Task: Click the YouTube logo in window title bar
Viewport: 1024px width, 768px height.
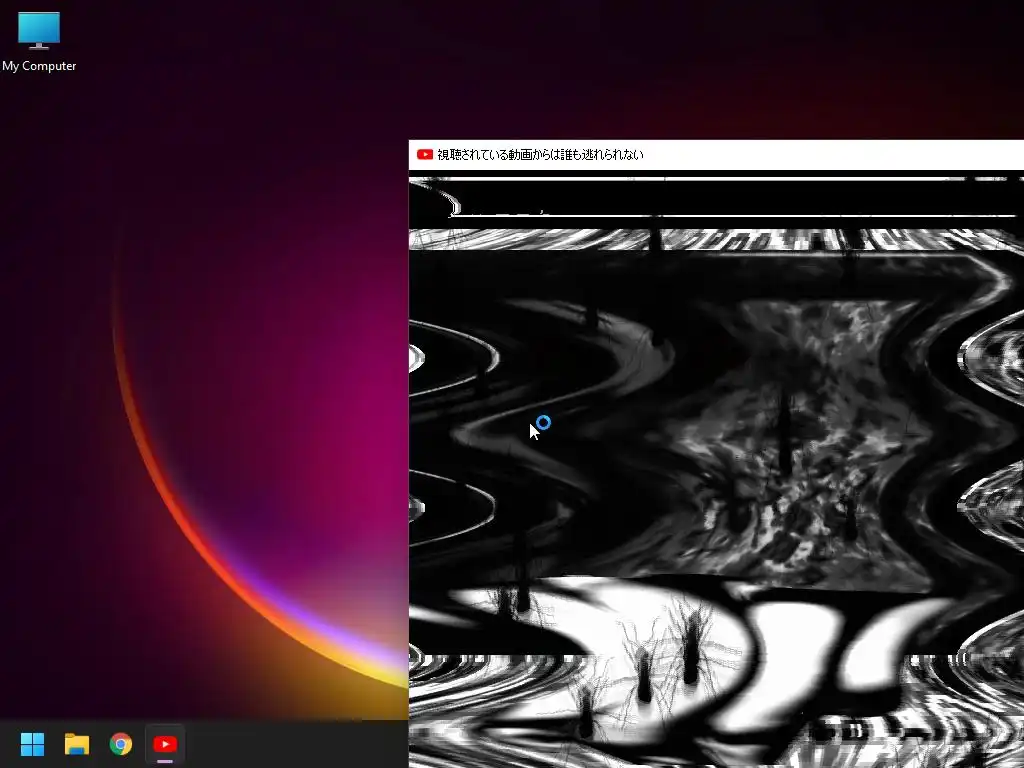Action: [424, 155]
